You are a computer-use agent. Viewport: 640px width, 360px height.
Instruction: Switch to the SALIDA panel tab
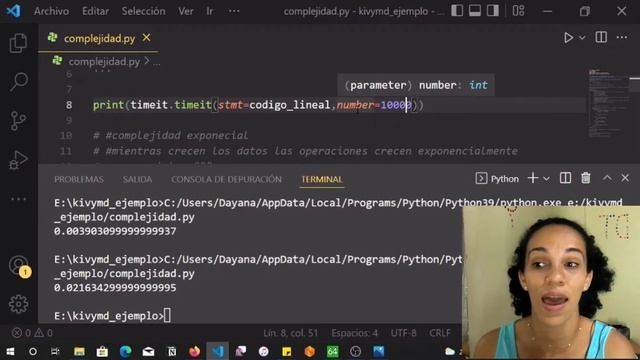pyautogui.click(x=137, y=179)
